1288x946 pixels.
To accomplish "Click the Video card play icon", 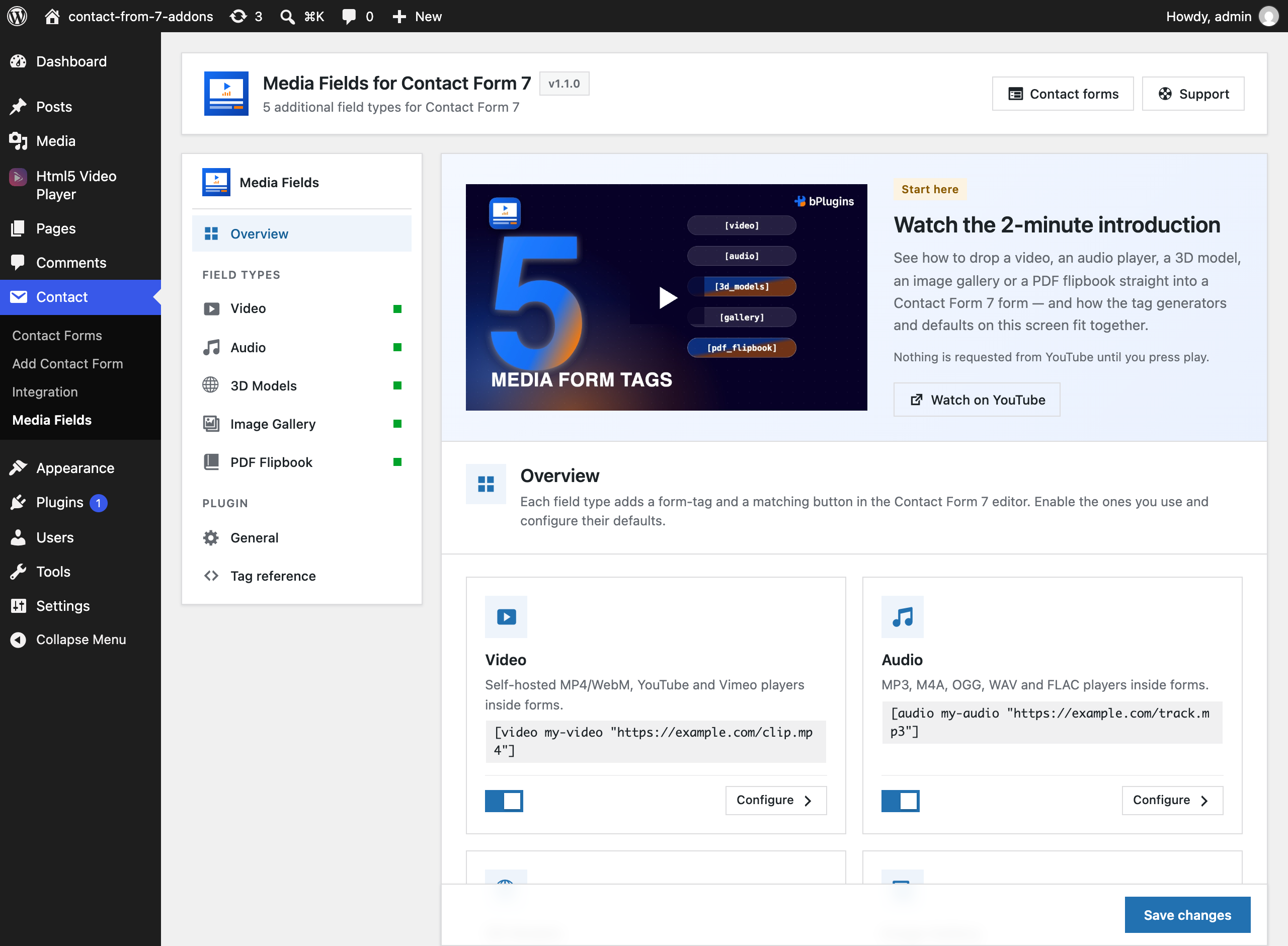I will point(506,617).
